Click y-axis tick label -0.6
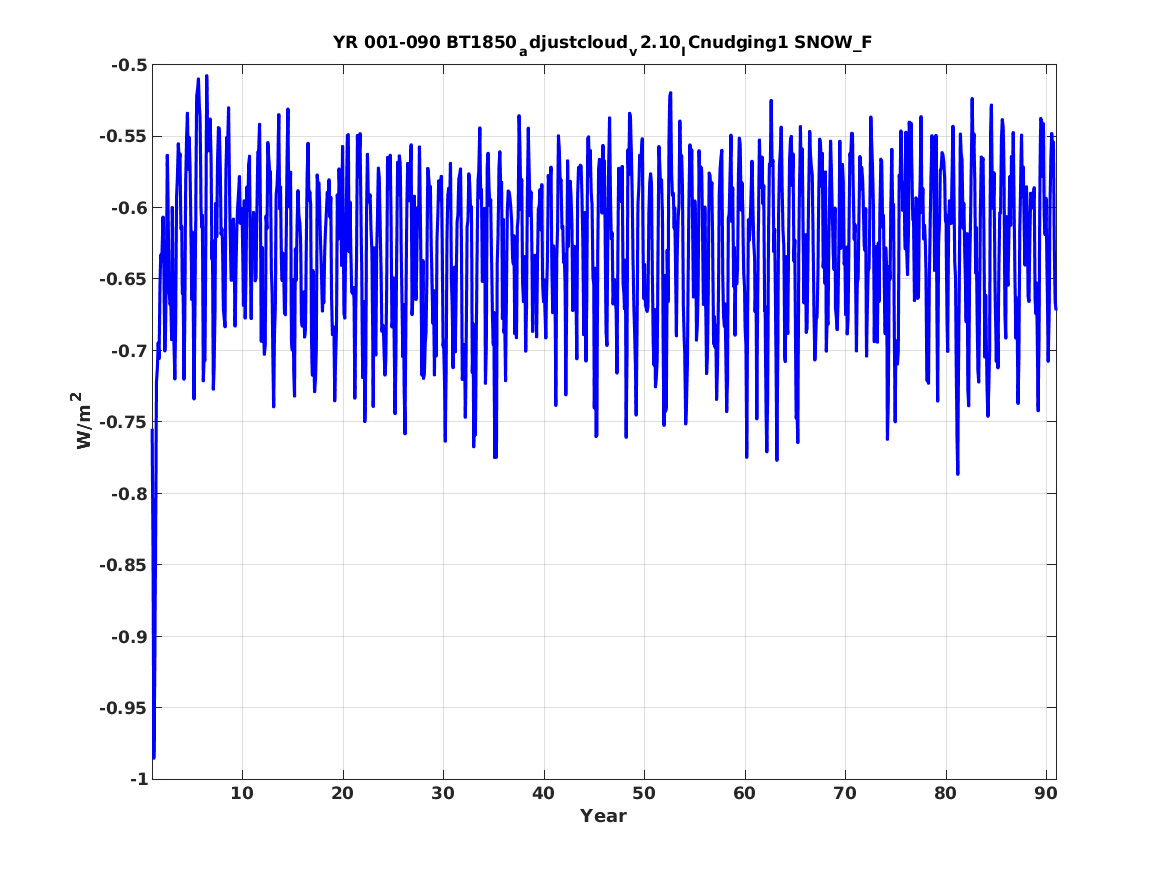This screenshot has height=875, width=1167. tap(130, 208)
